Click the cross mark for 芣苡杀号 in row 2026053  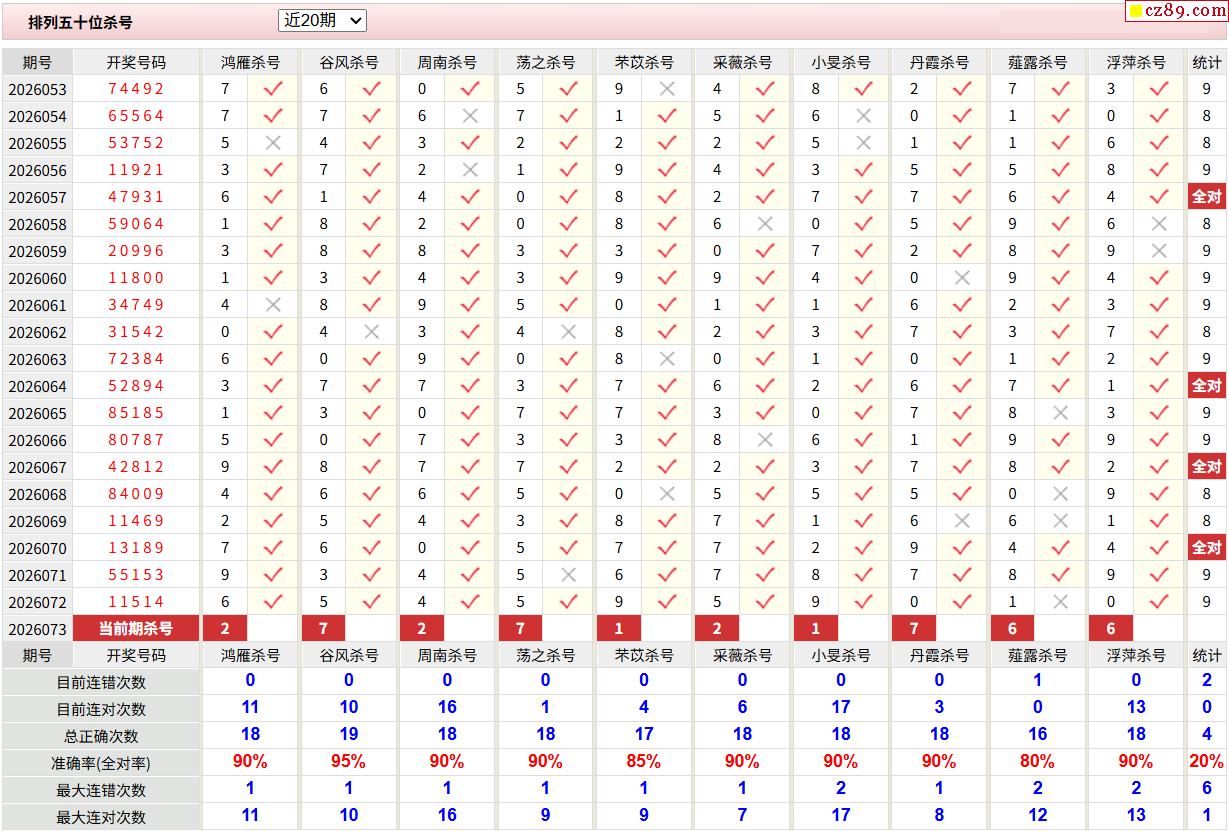click(667, 89)
